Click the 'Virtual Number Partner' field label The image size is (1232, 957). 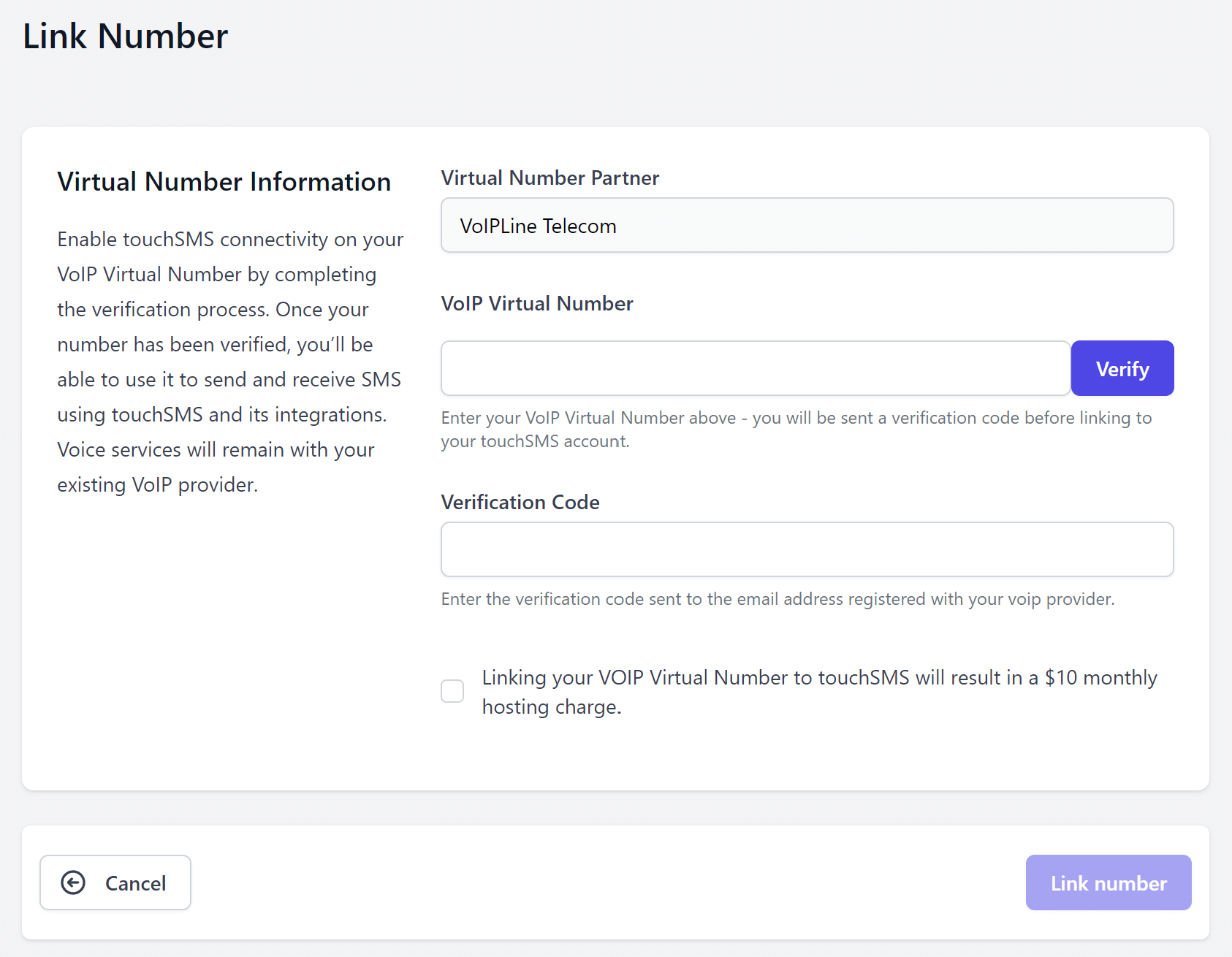coord(550,178)
